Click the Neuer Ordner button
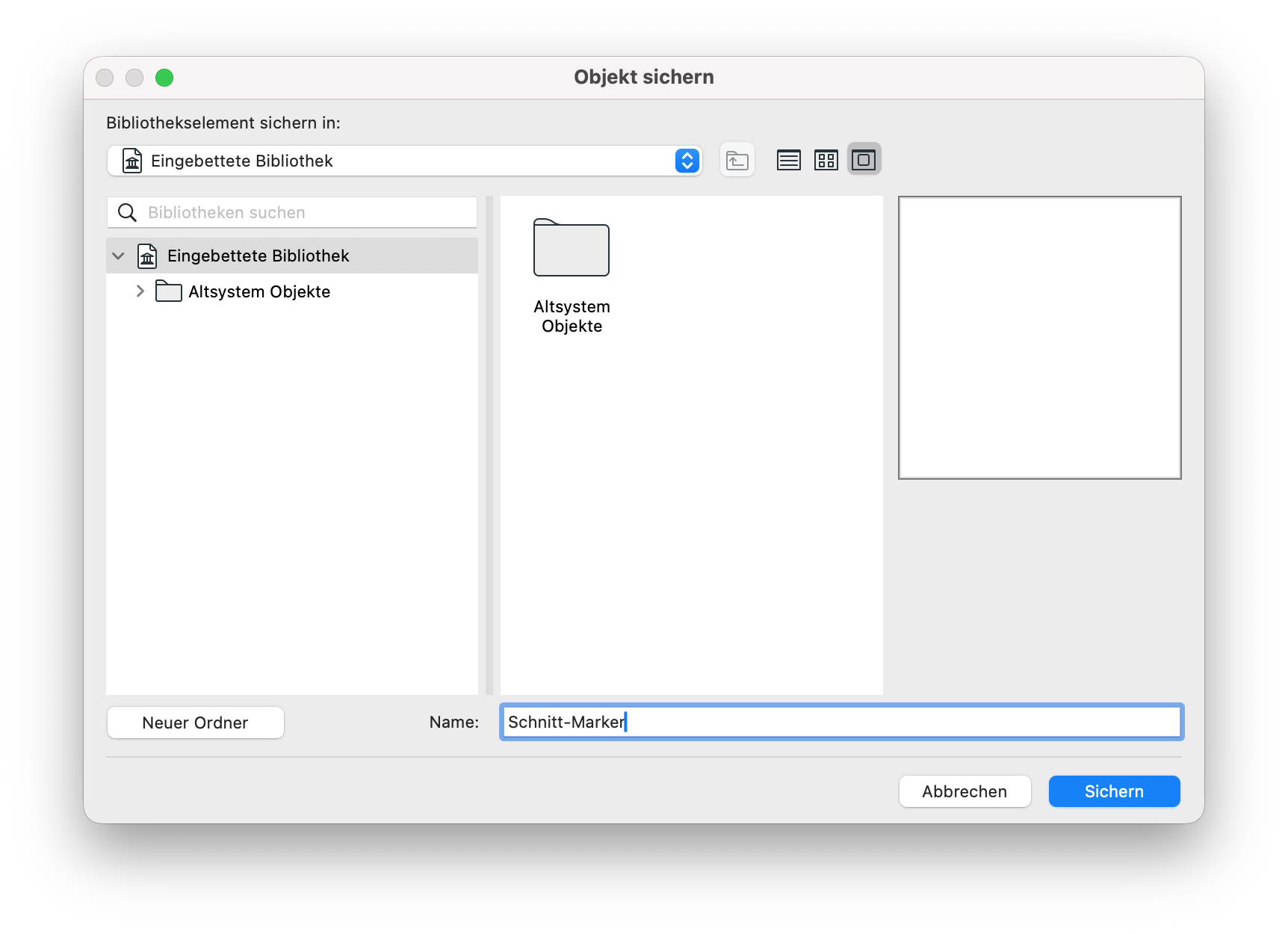This screenshot has width=1288, height=934. point(196,723)
